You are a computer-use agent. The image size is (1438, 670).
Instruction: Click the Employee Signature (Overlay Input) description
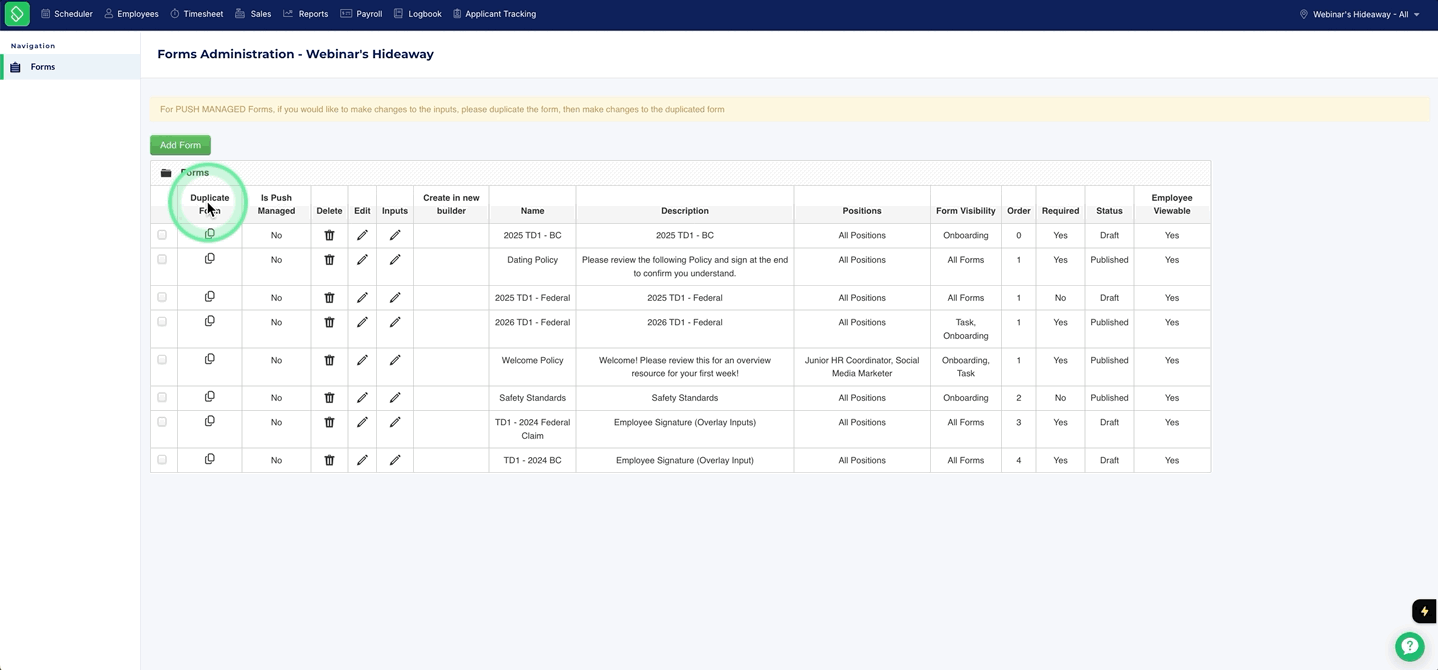(x=685, y=460)
